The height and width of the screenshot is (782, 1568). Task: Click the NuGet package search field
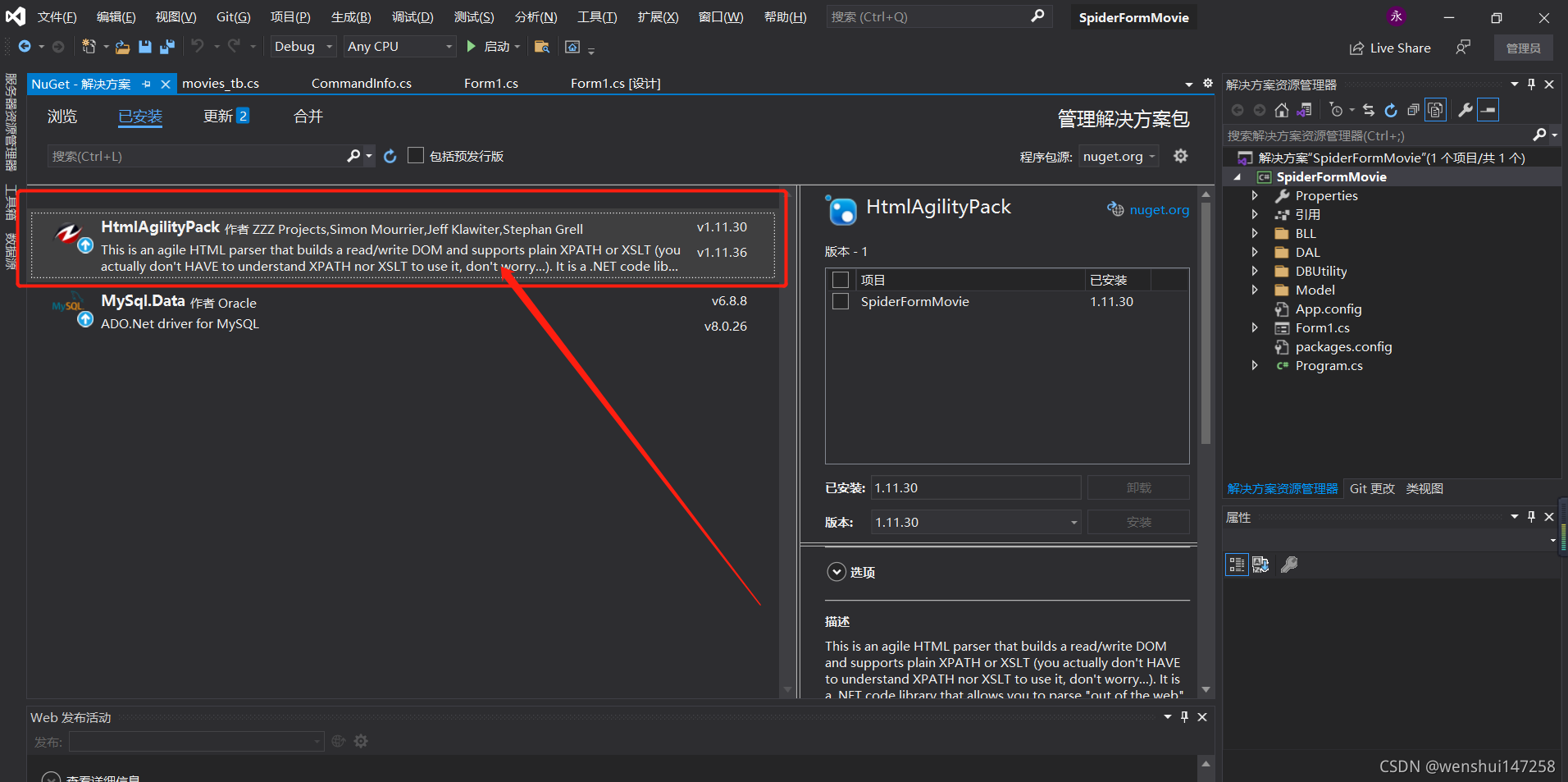[x=197, y=156]
